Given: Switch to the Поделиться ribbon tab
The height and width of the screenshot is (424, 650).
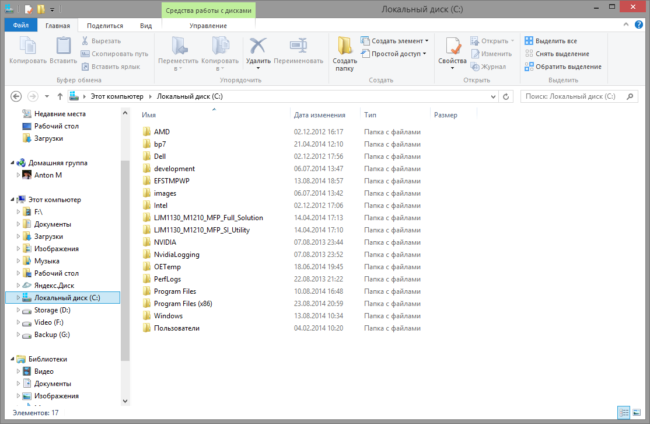Looking at the screenshot, I should pos(105,25).
